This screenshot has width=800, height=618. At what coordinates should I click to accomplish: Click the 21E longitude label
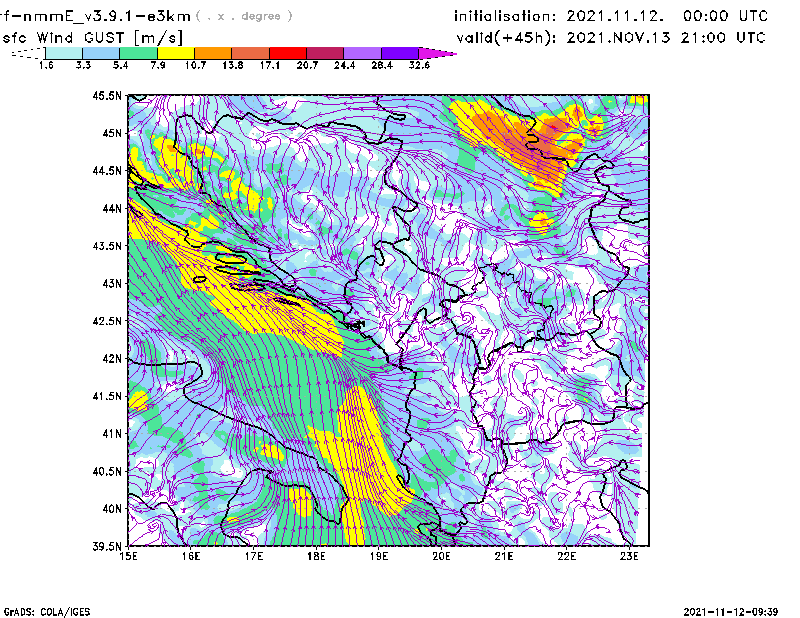click(x=504, y=556)
